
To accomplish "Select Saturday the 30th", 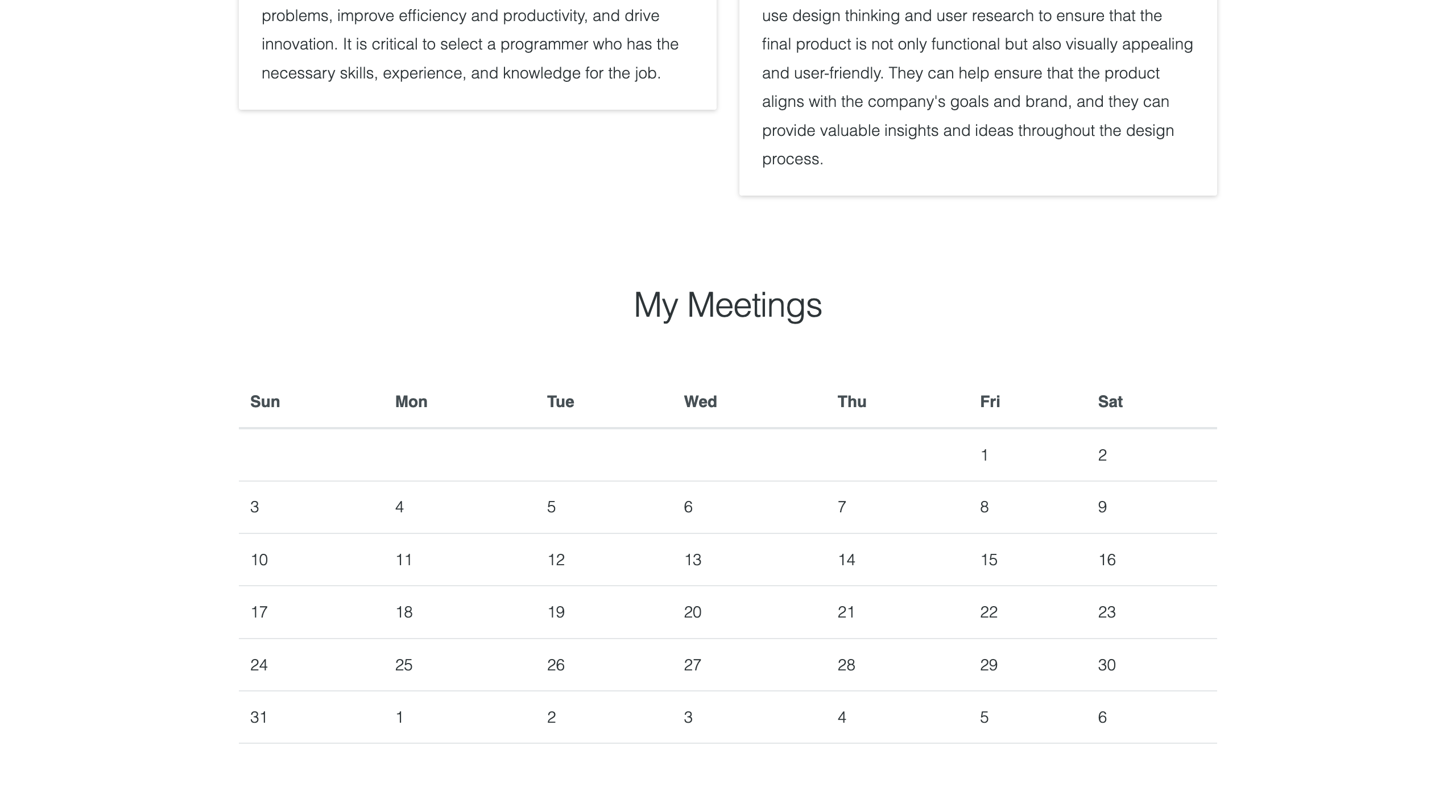I will coord(1107,665).
